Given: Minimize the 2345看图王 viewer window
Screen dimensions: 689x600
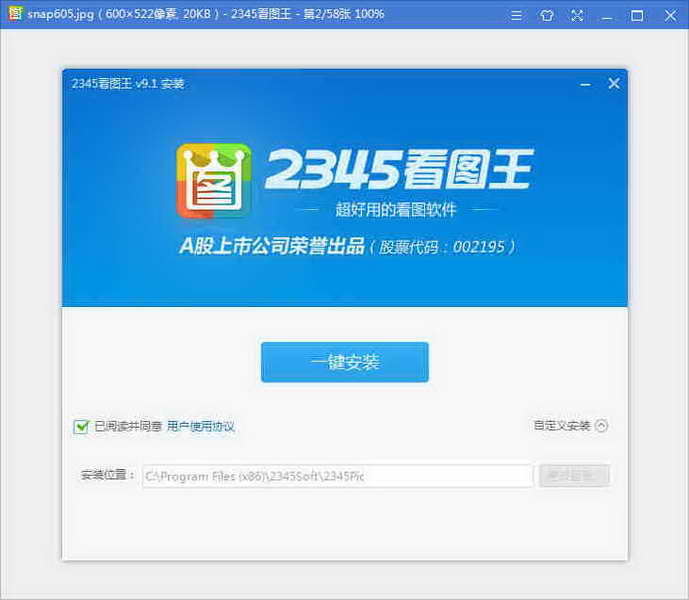Looking at the screenshot, I should coord(608,17).
